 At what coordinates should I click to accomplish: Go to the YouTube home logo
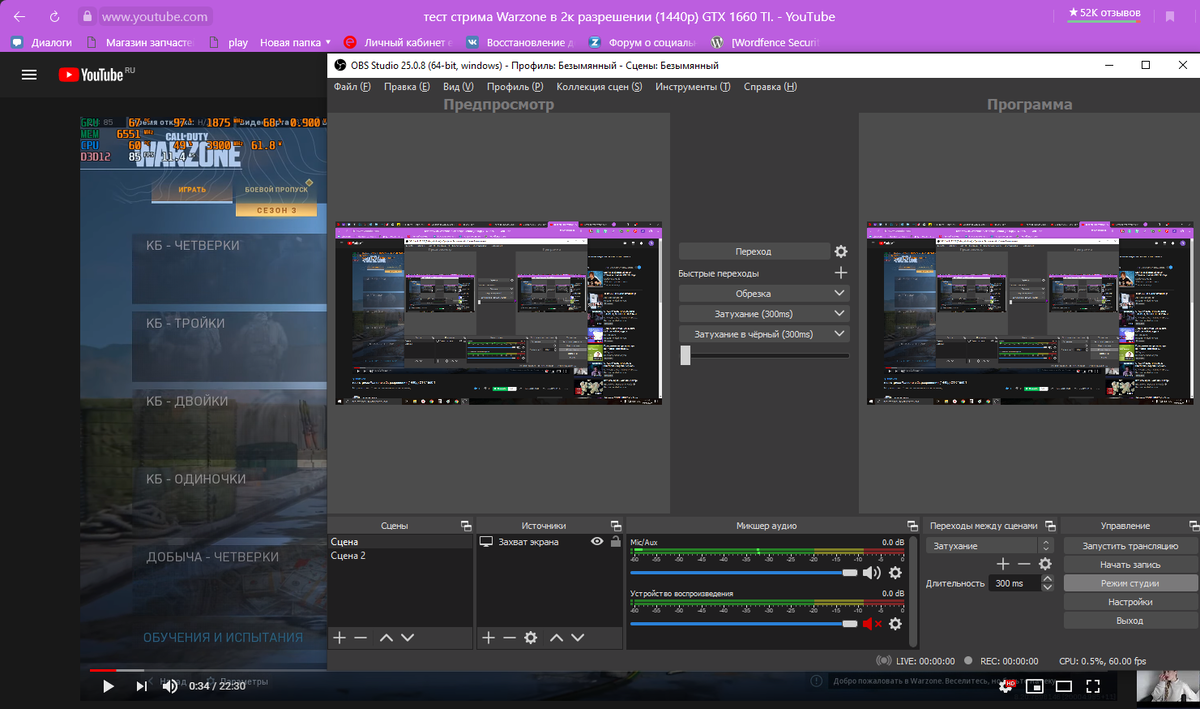click(96, 75)
